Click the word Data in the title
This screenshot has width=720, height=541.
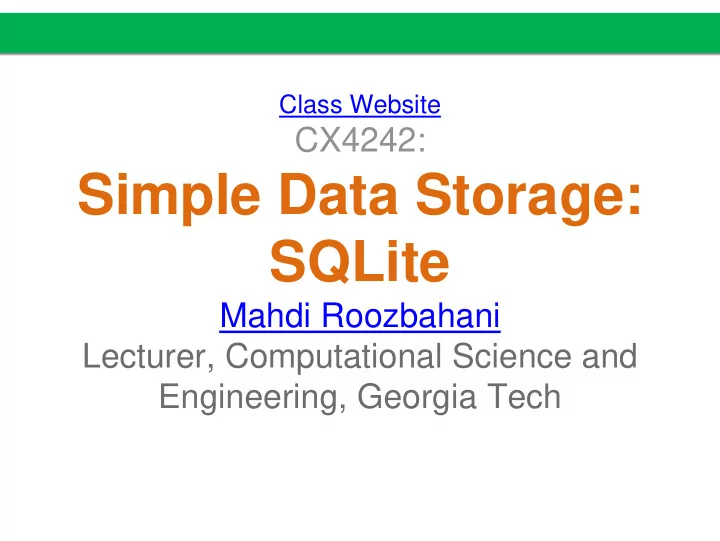click(338, 194)
